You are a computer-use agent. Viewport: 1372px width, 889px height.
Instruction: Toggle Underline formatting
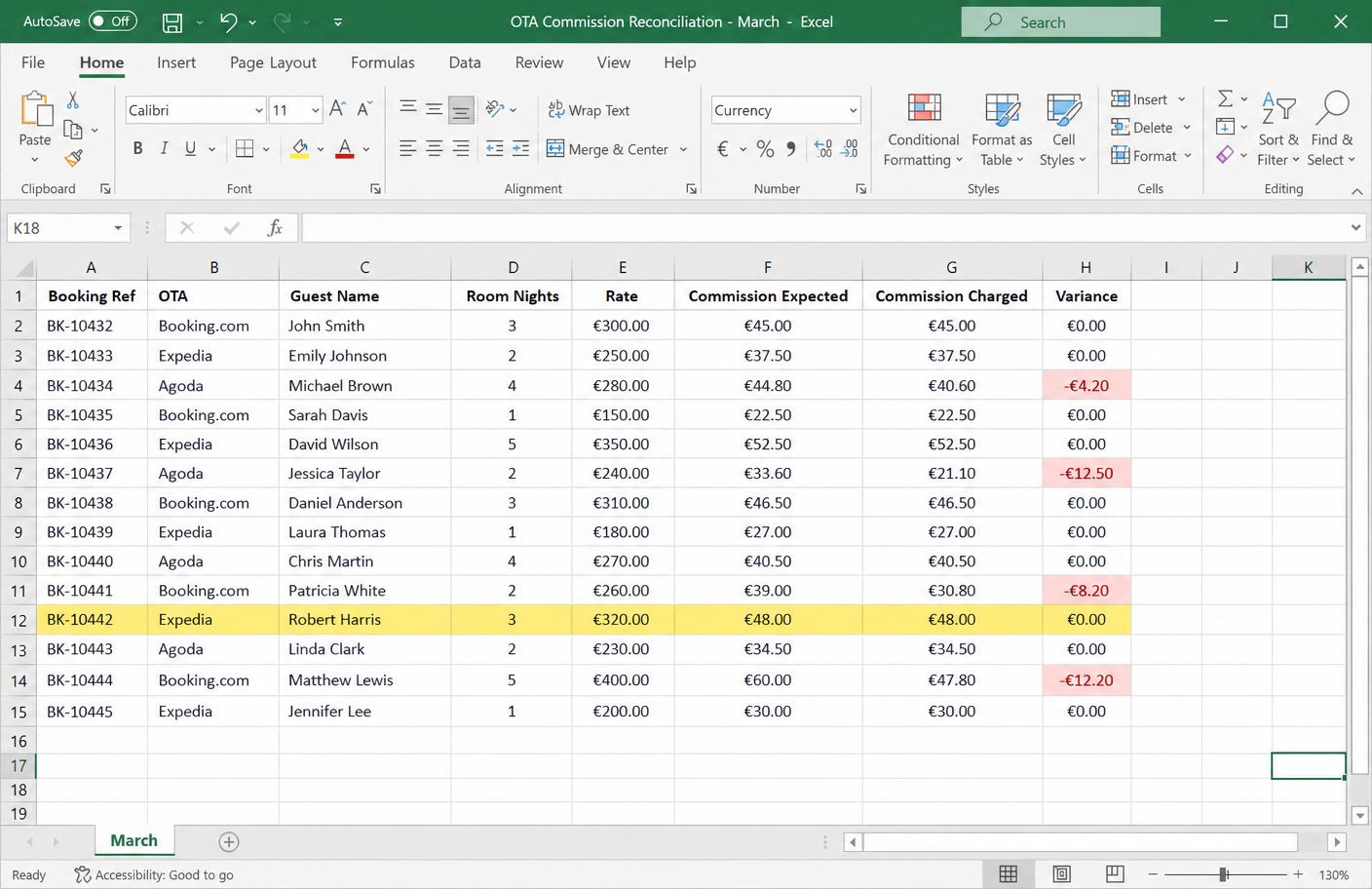pos(190,148)
